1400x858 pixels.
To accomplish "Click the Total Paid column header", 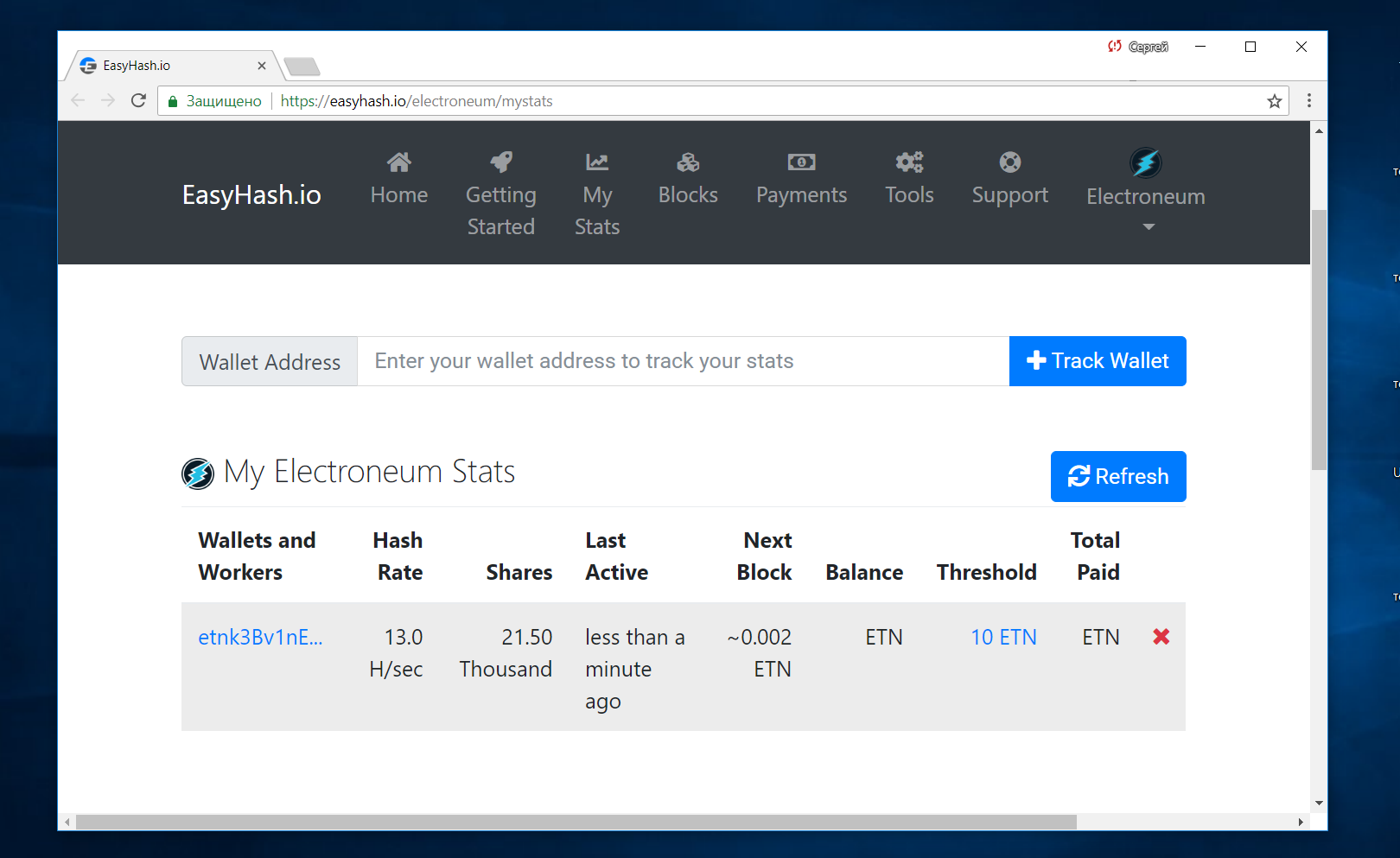I will [x=1095, y=556].
